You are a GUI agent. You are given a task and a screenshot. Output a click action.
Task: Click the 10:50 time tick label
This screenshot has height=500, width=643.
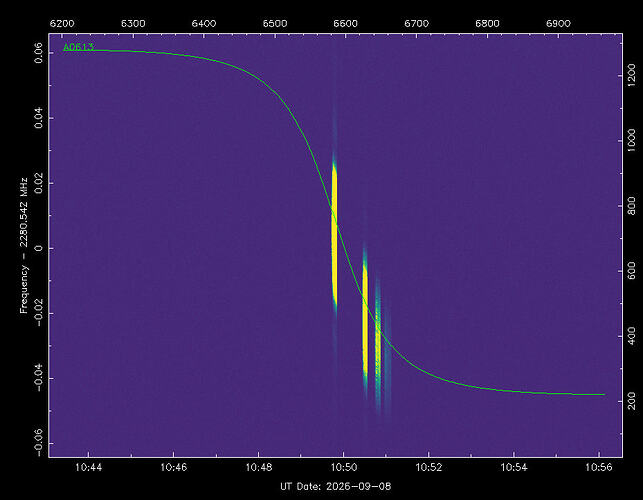[344, 467]
